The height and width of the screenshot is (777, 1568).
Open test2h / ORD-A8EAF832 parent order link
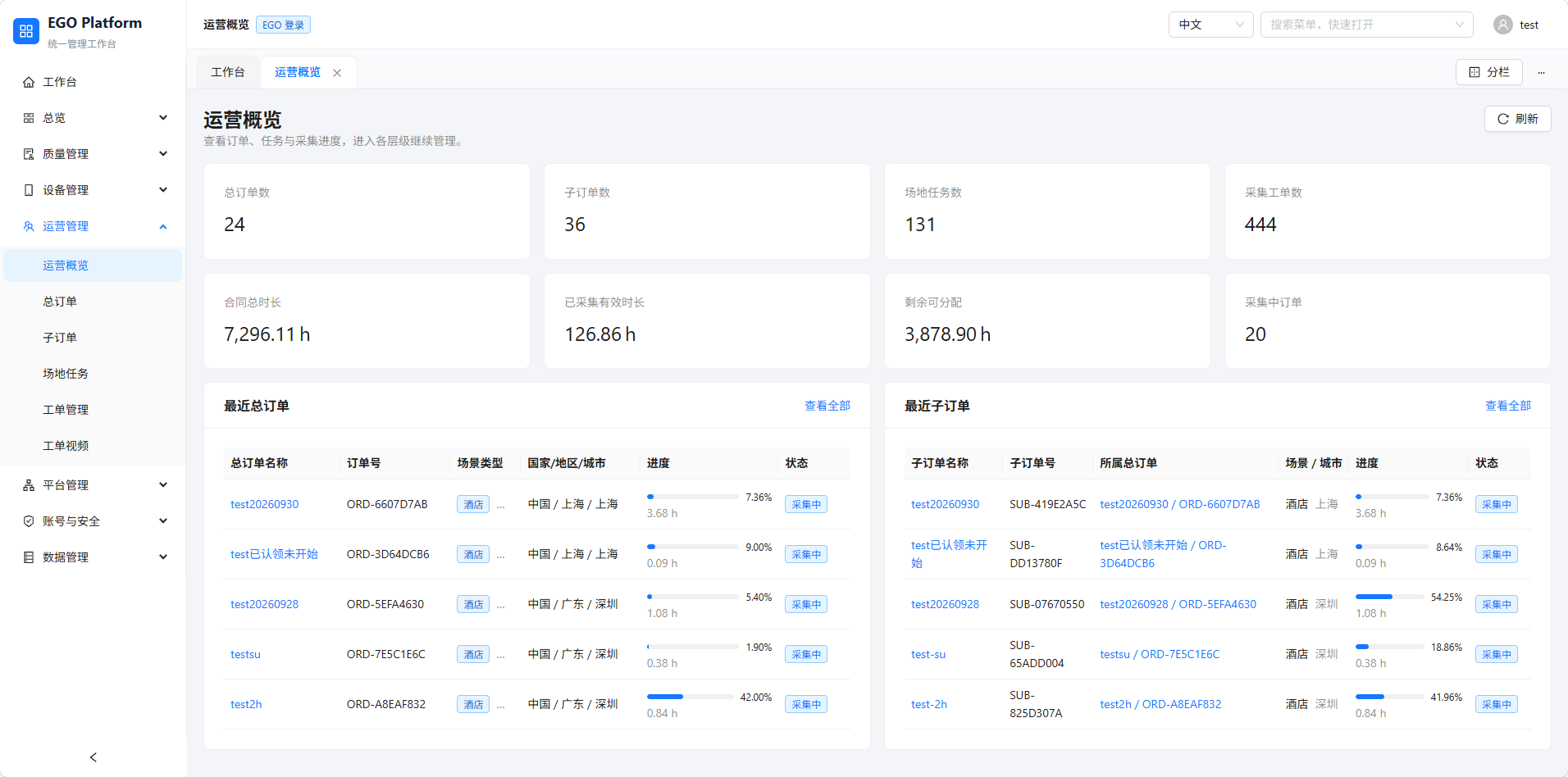[1160, 704]
